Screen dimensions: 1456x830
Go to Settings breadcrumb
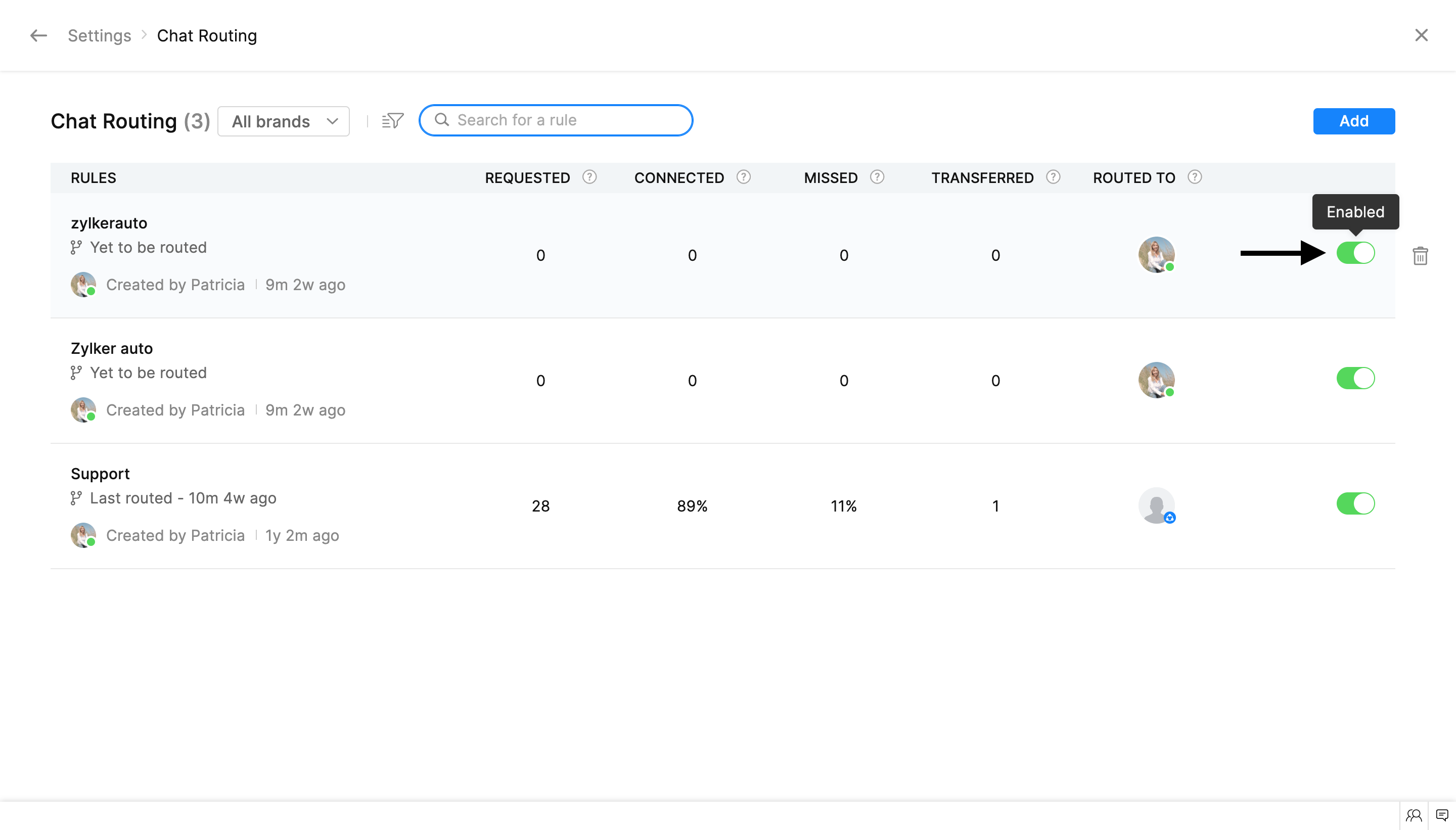click(x=99, y=35)
